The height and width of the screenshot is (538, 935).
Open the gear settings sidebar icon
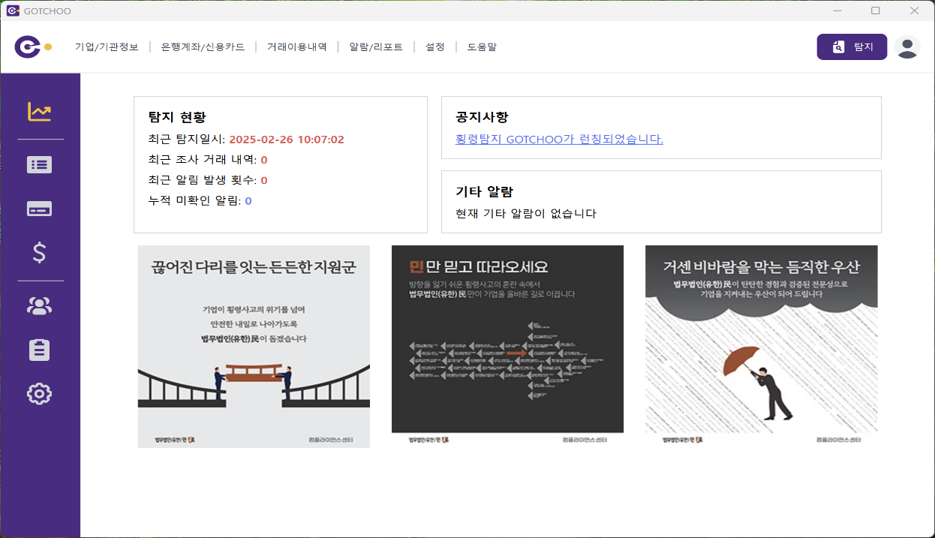39,394
